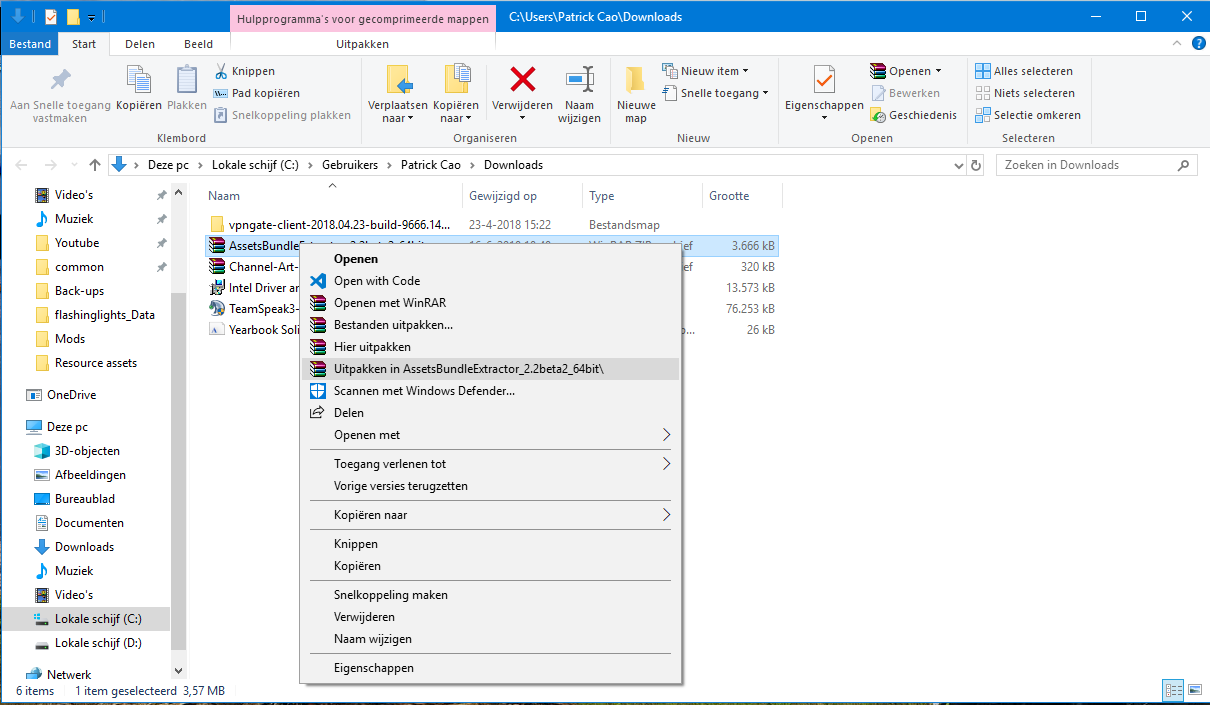
Task: Click Bewerken in Openen group
Action: (x=905, y=93)
